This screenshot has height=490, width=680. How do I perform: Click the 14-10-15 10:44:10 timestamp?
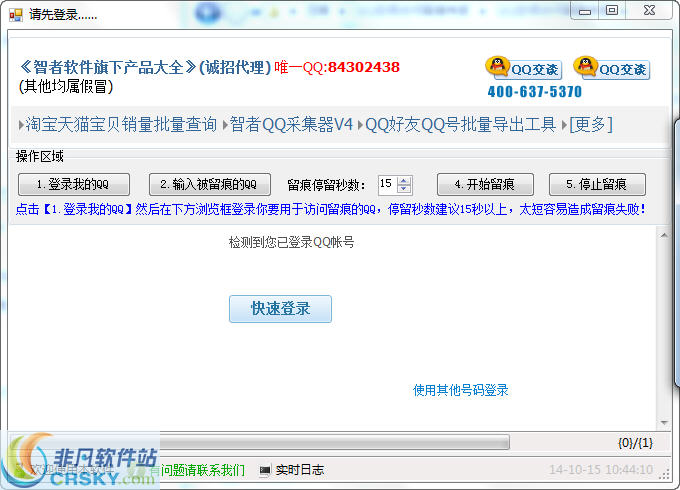tap(601, 470)
